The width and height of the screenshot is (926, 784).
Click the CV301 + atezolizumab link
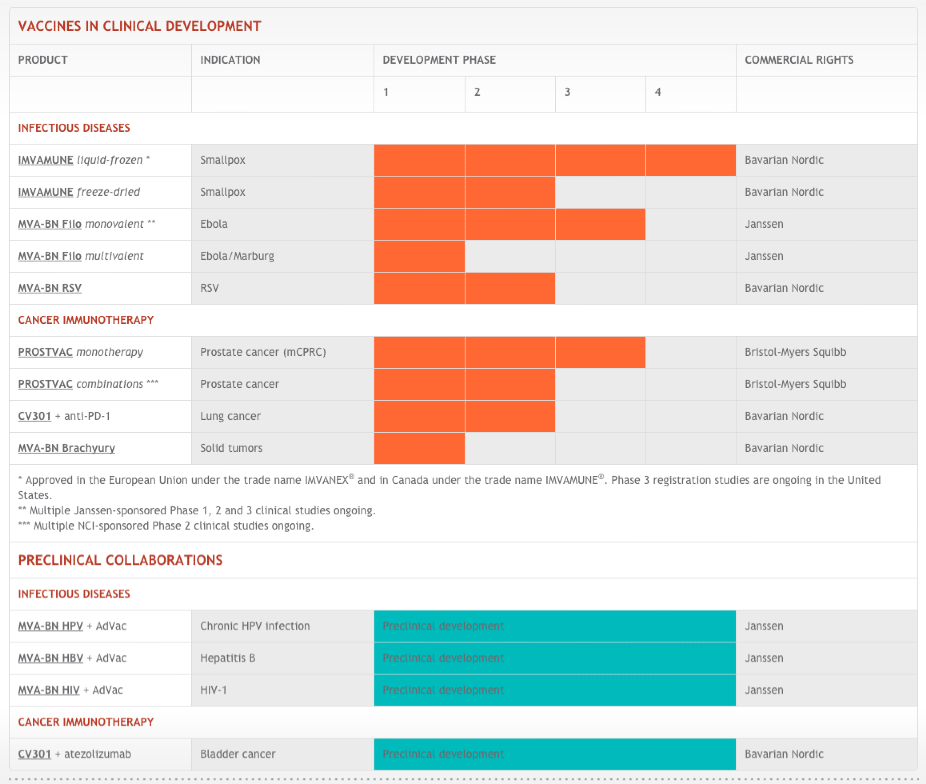[x=34, y=754]
